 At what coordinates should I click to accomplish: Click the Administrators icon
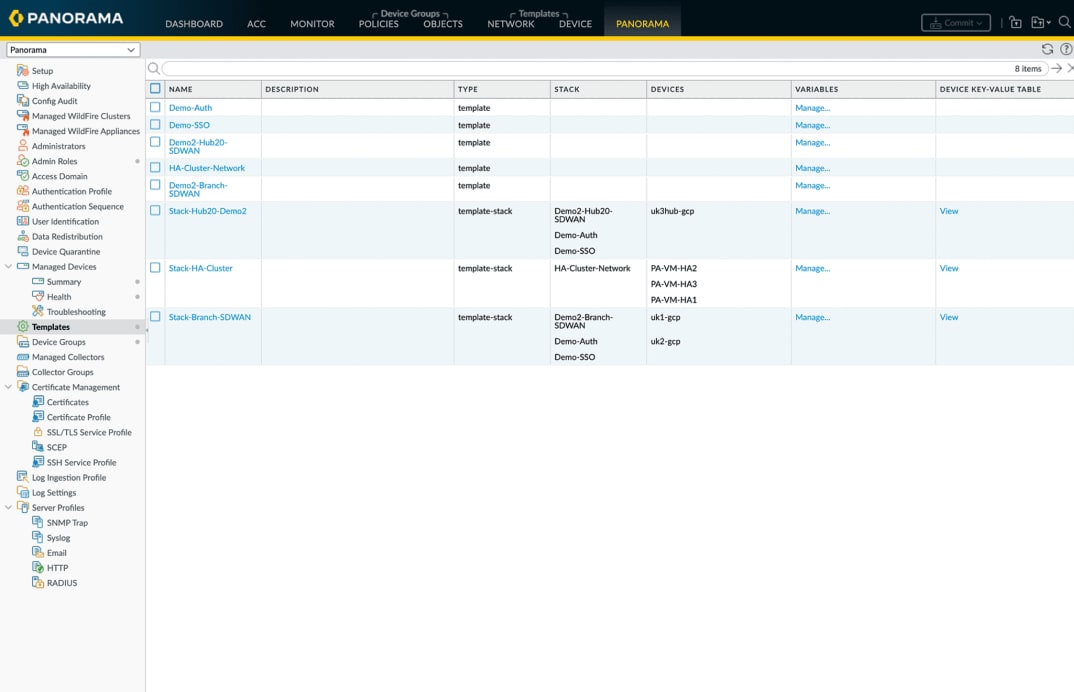(22, 146)
